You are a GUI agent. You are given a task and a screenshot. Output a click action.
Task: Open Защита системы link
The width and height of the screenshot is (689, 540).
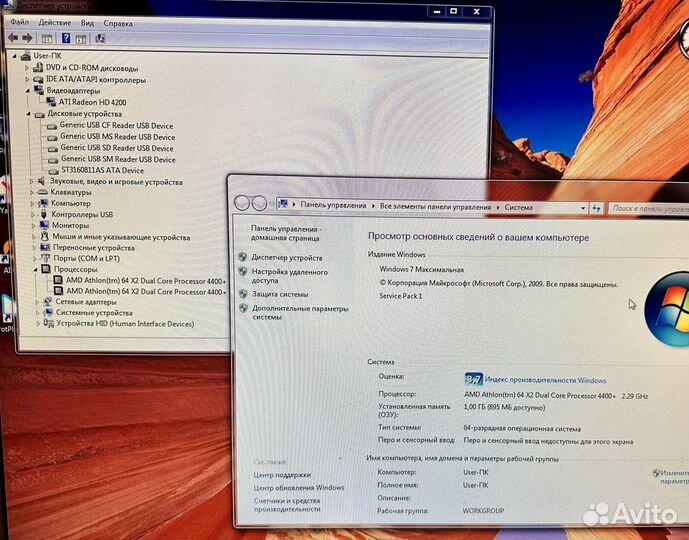280,294
